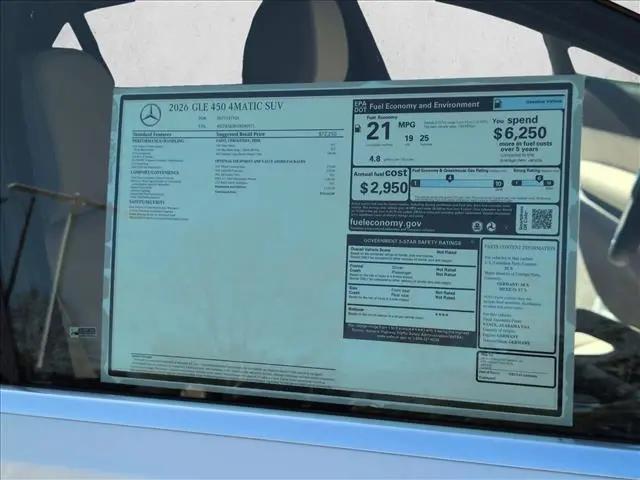Select the 'Government 5-Star Safety Ratings' header

(412, 242)
